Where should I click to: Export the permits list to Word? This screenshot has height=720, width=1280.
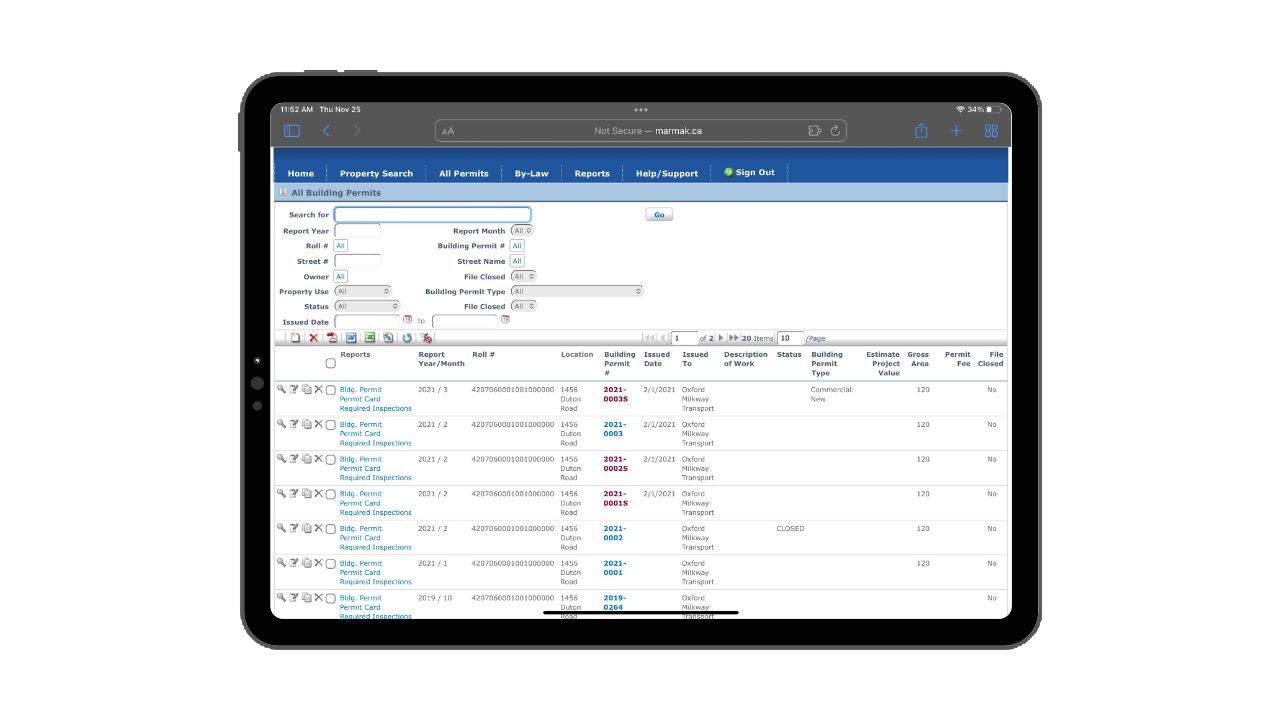tap(351, 338)
